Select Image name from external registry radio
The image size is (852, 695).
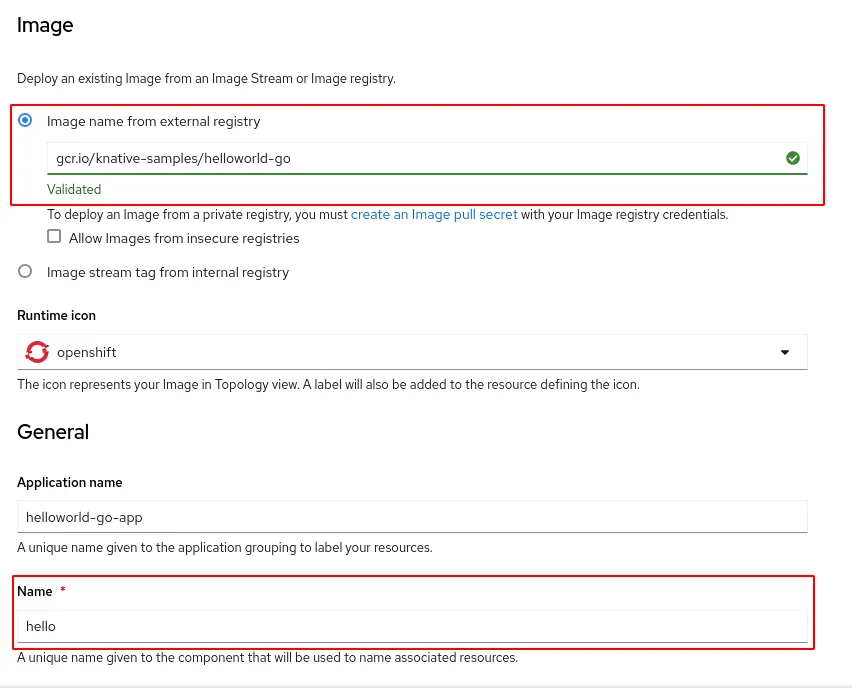coord(25,121)
